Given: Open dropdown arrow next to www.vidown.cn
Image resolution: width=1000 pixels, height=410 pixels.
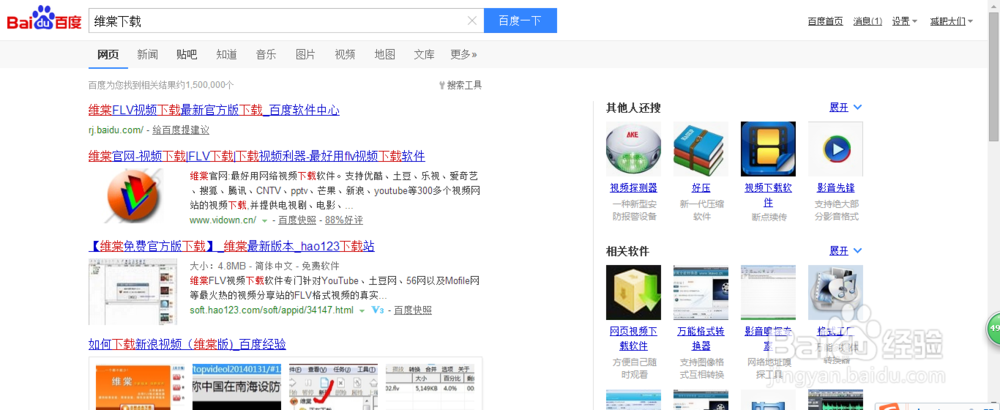Looking at the screenshot, I should coord(264,221).
